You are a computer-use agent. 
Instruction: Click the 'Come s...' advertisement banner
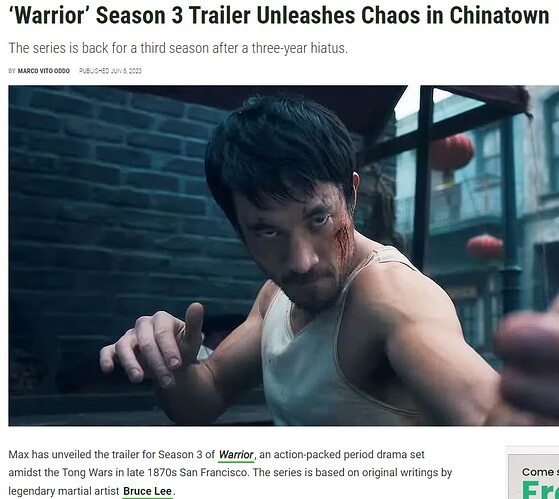(x=534, y=474)
